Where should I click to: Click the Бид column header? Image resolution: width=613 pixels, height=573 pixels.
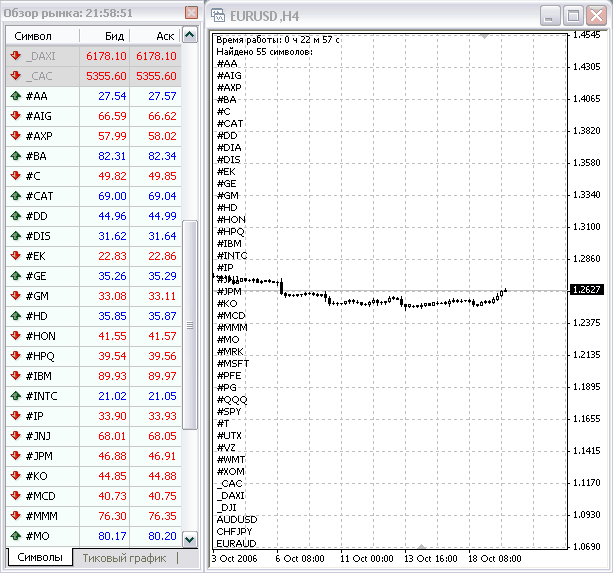[104, 36]
